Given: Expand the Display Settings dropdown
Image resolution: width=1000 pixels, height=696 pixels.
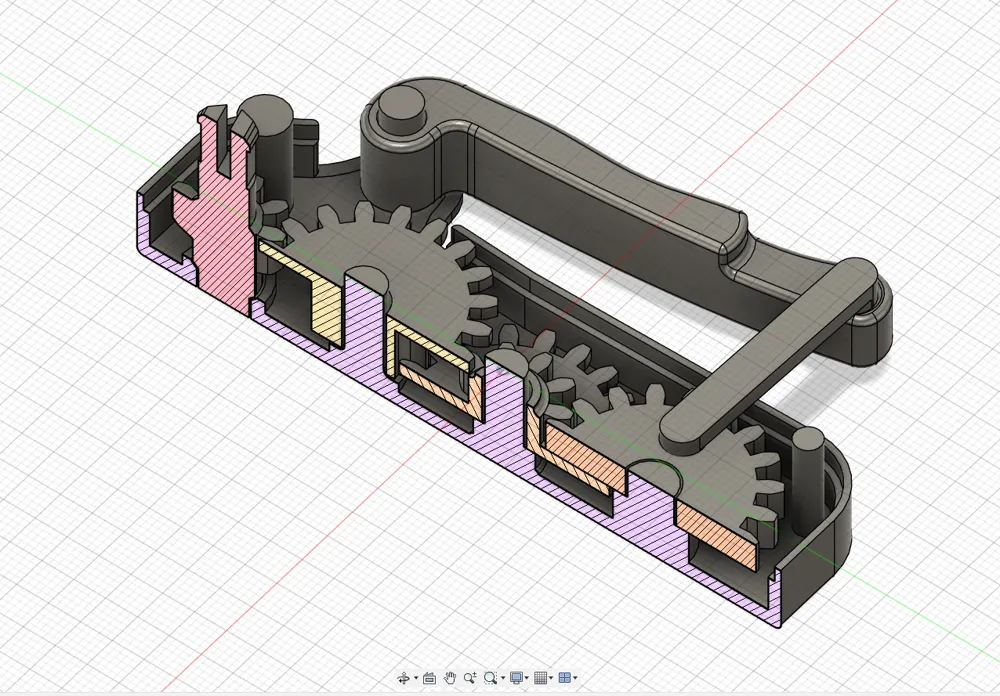Looking at the screenshot, I should (x=527, y=678).
